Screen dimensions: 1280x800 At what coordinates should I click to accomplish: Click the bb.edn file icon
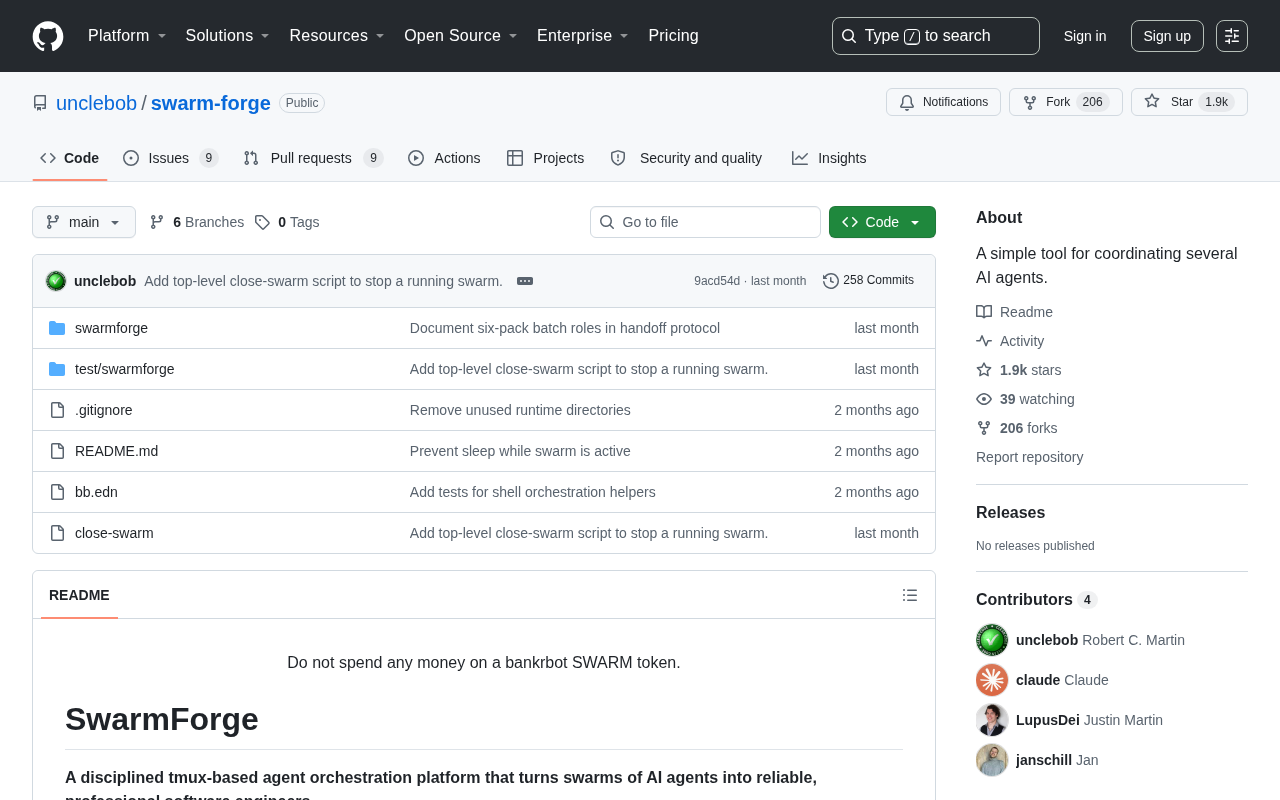click(x=57, y=492)
